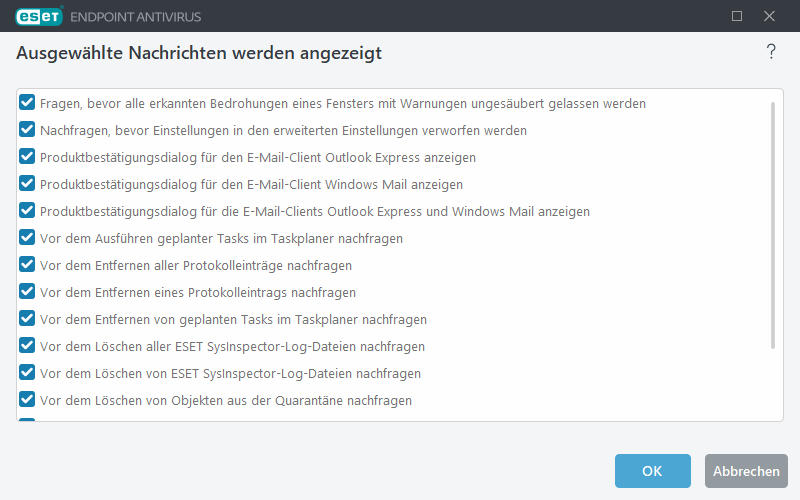
Task: Toggle 'Entfernen aller Protokolleinträge nachfragen' checkbox
Action: [x=28, y=265]
